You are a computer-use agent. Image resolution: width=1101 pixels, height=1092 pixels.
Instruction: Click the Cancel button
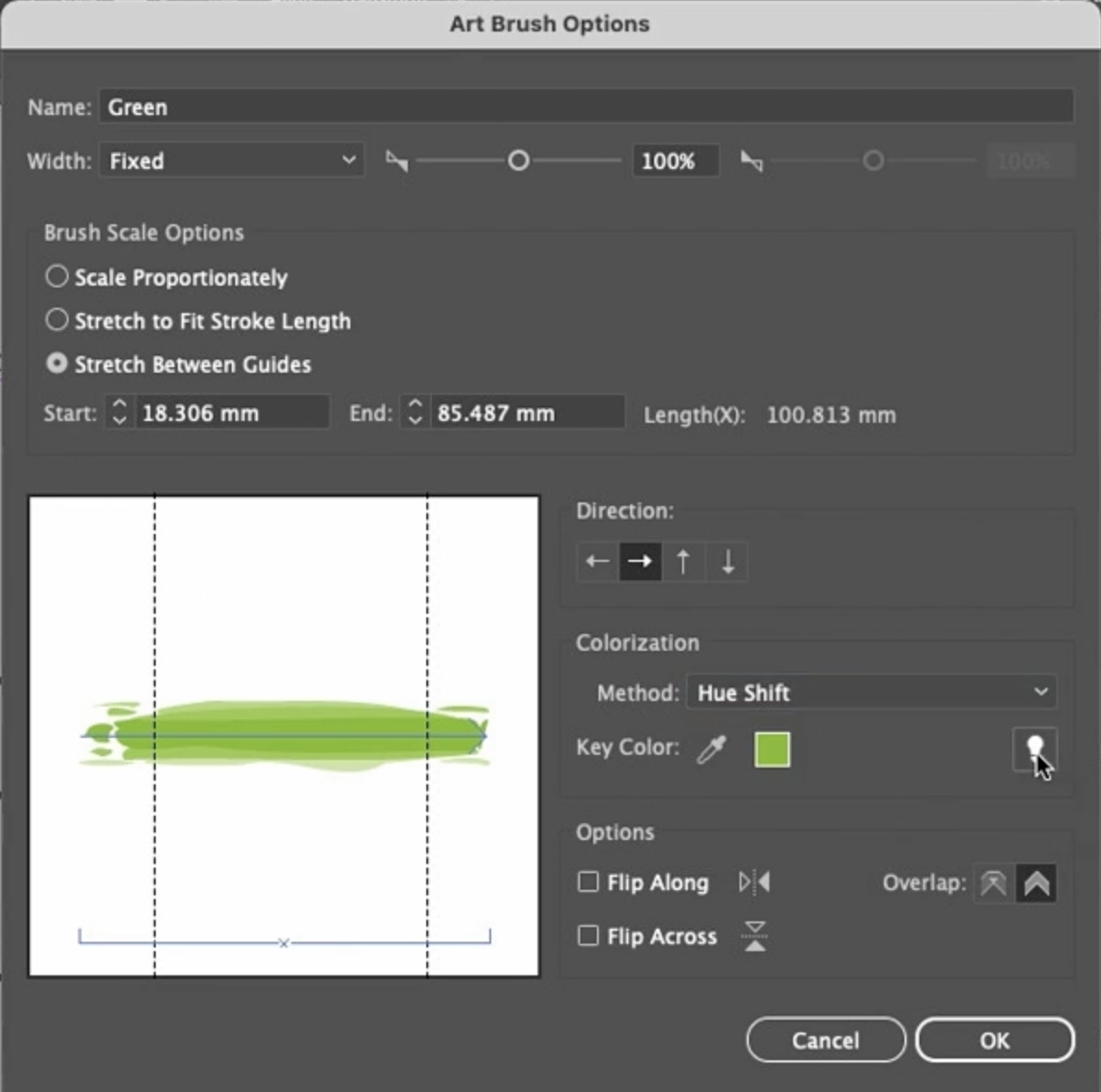[x=826, y=1040]
